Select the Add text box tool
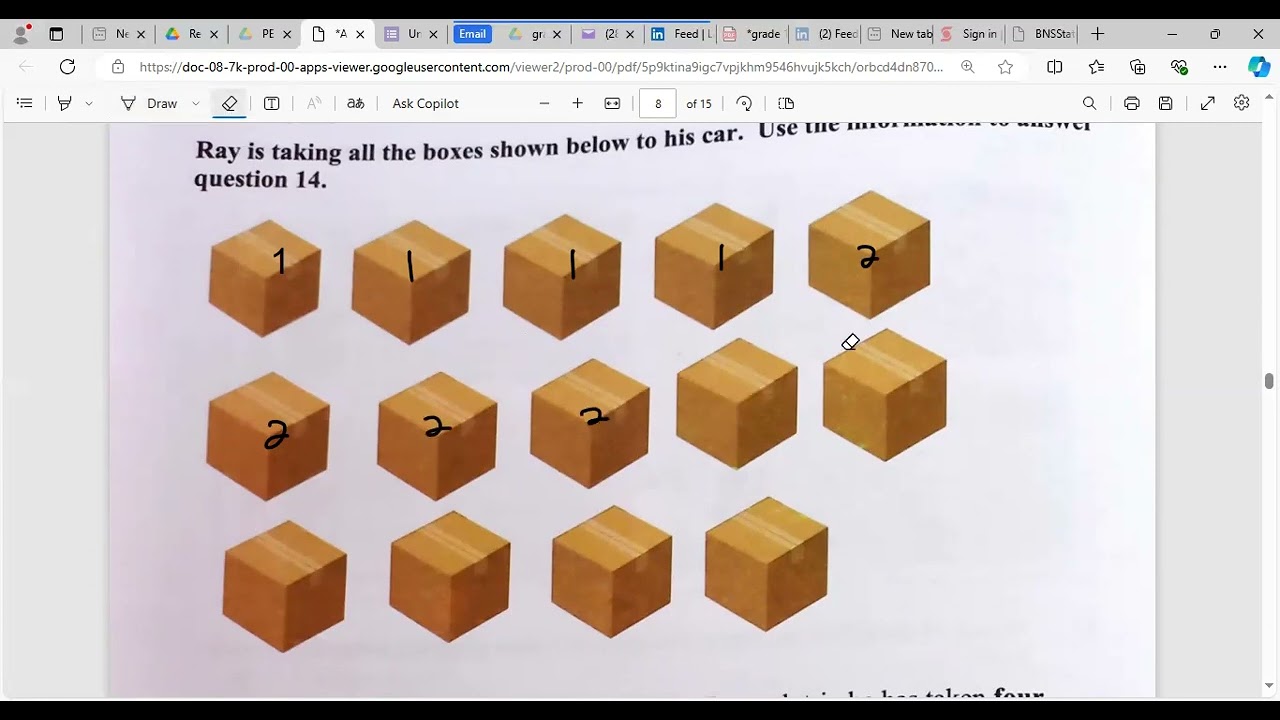 [271, 103]
